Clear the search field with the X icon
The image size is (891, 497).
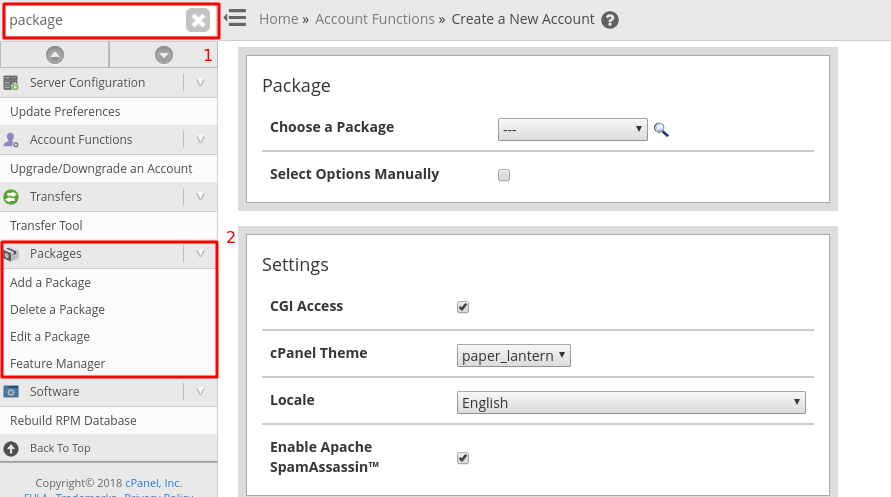tap(198, 20)
